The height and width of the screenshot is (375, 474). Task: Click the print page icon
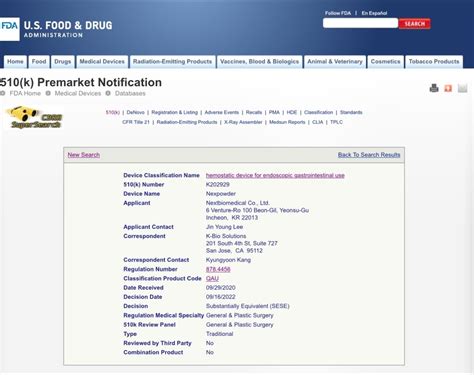click(434, 88)
